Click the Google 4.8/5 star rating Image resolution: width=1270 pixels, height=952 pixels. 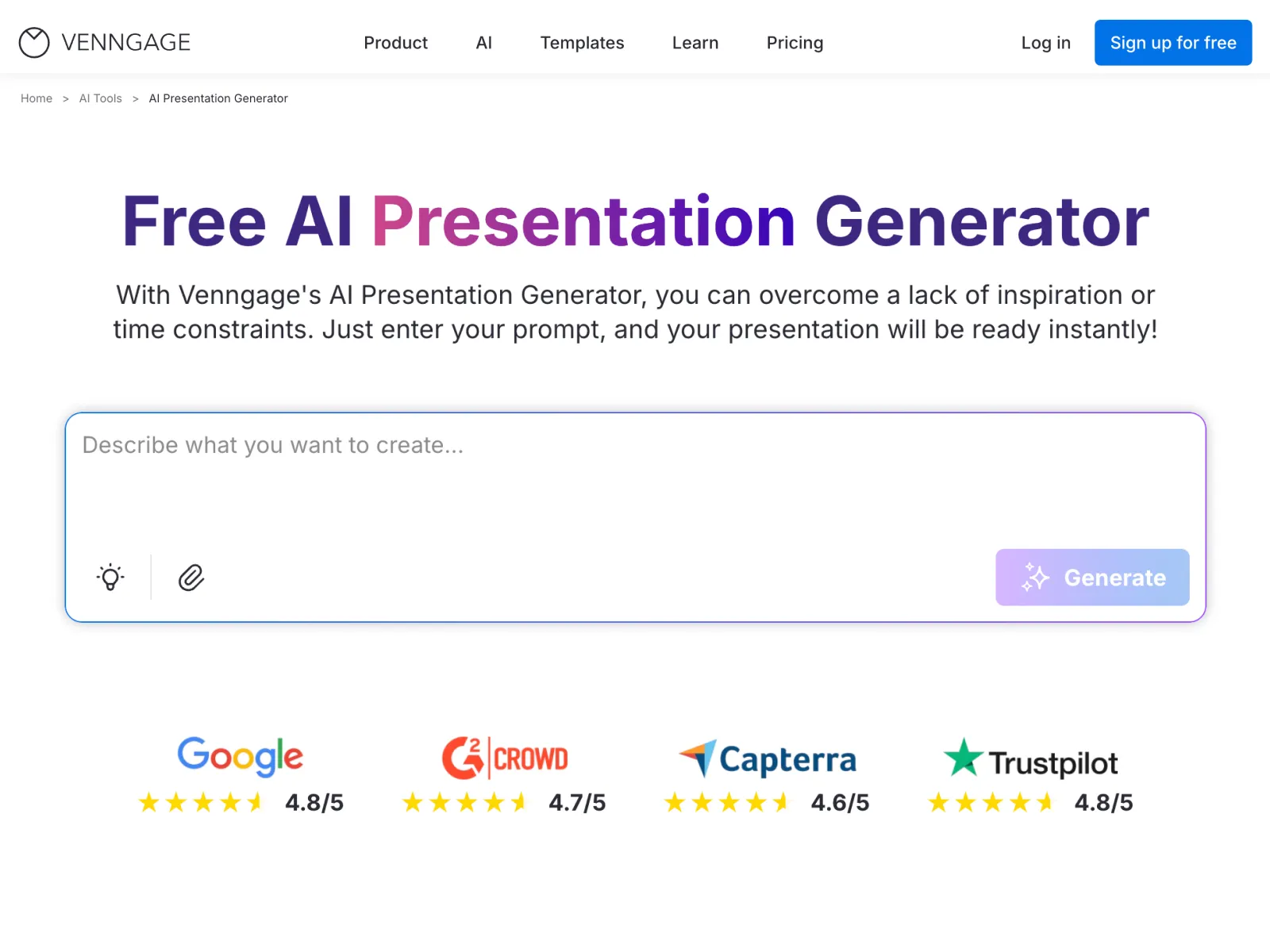[x=240, y=803]
